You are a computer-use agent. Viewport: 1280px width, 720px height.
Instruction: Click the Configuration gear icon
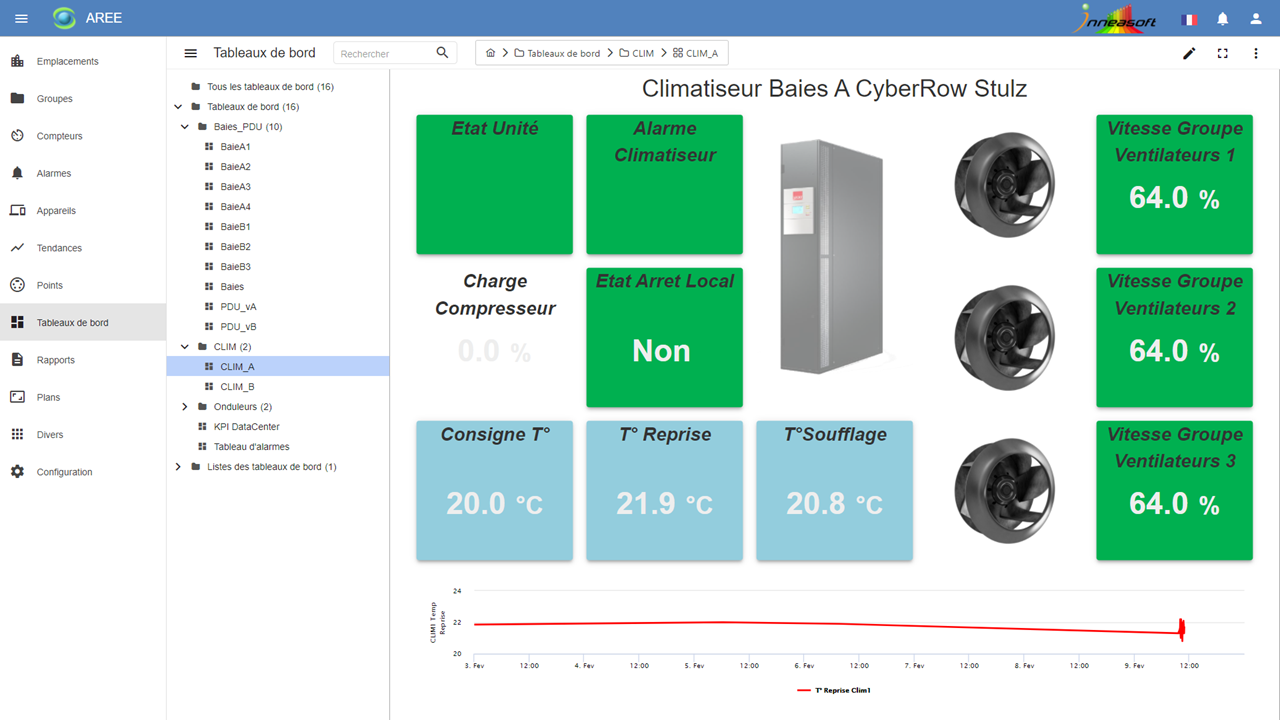coord(17,472)
